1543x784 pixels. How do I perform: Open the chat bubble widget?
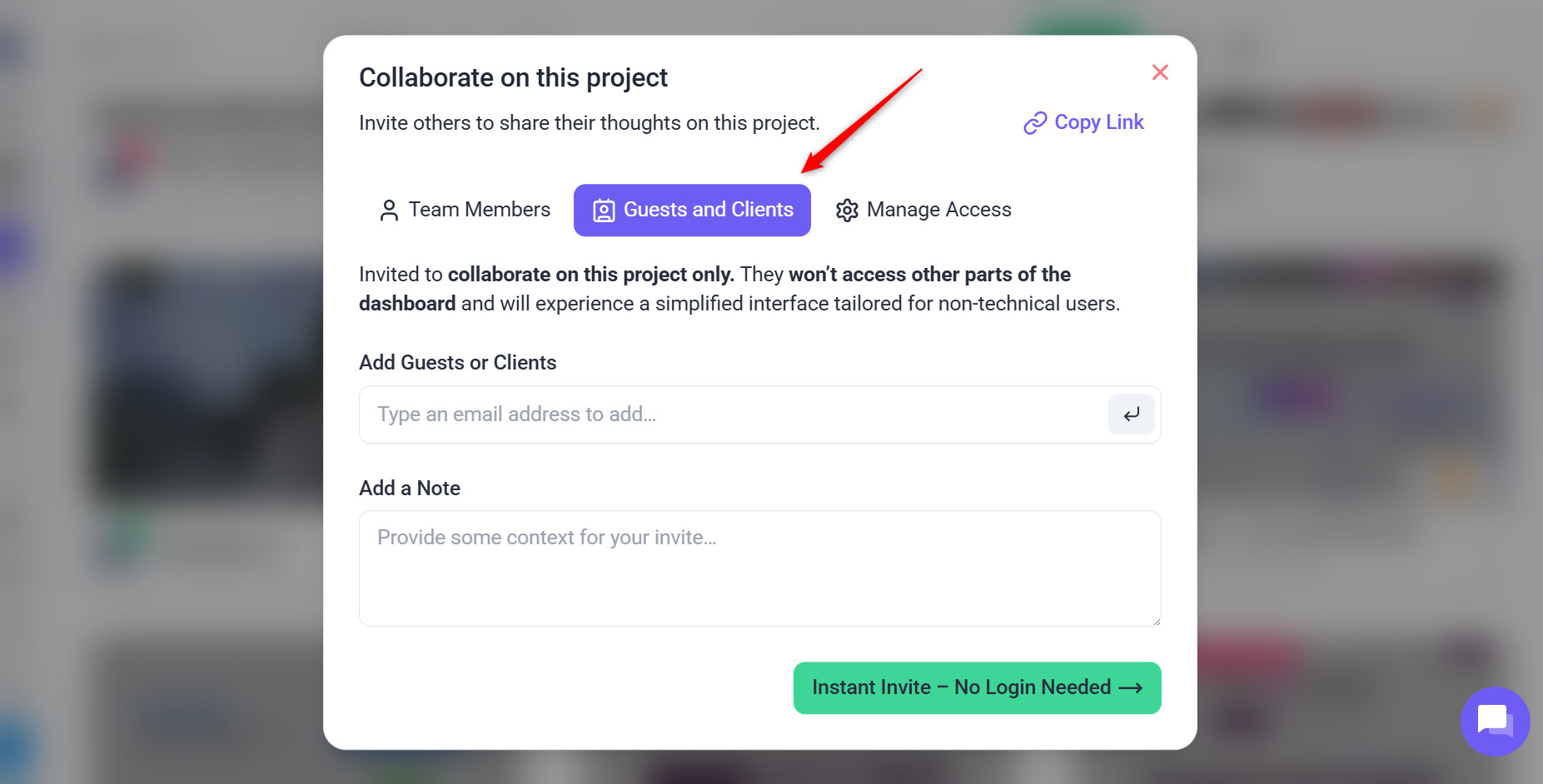pyautogui.click(x=1494, y=721)
